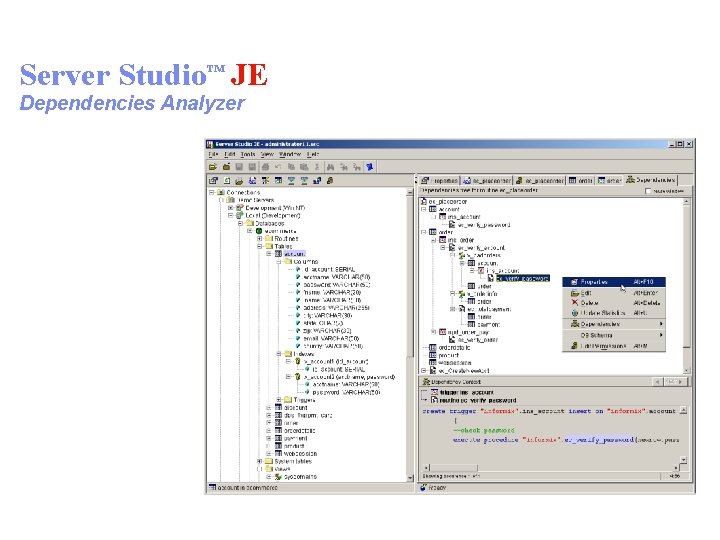Switch to the Properties tab
Viewport: 720px width, 540px height.
pos(440,180)
